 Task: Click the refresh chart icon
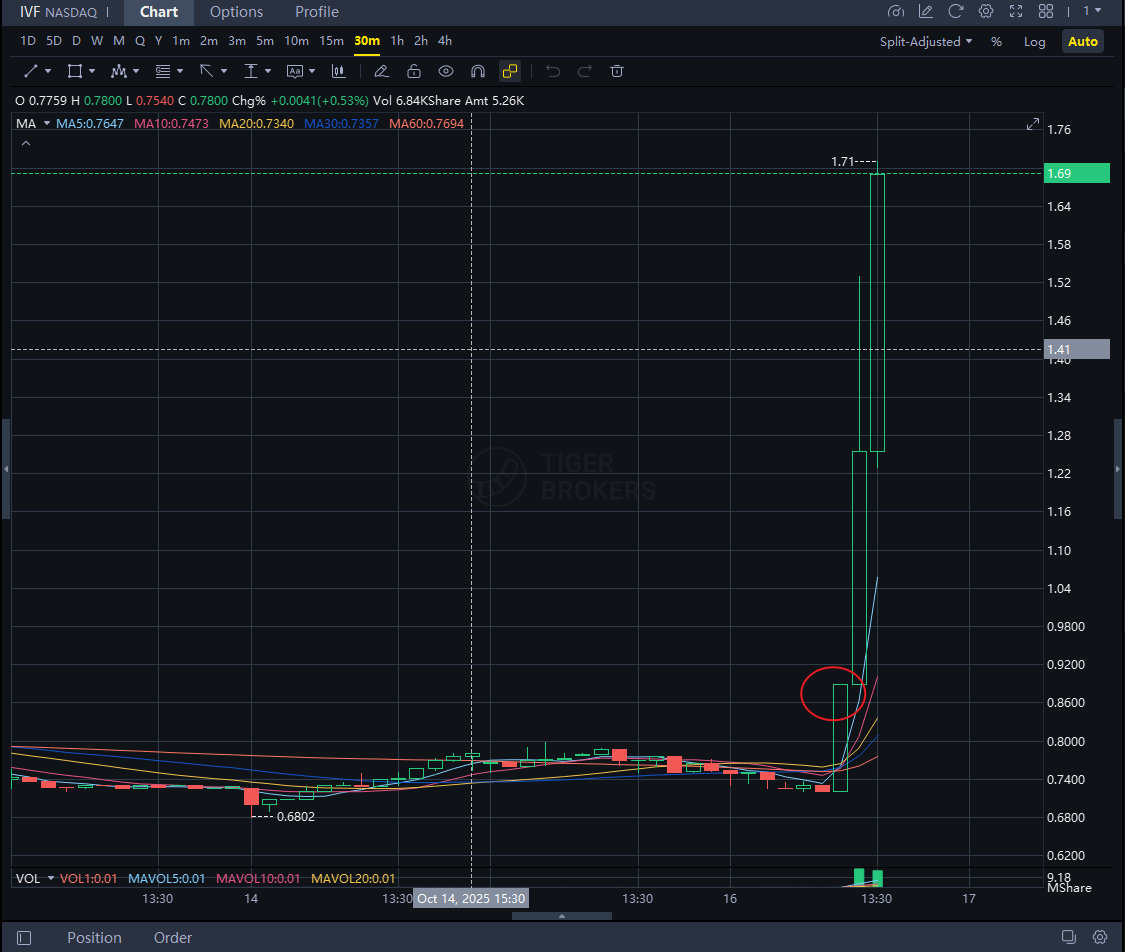pos(956,11)
